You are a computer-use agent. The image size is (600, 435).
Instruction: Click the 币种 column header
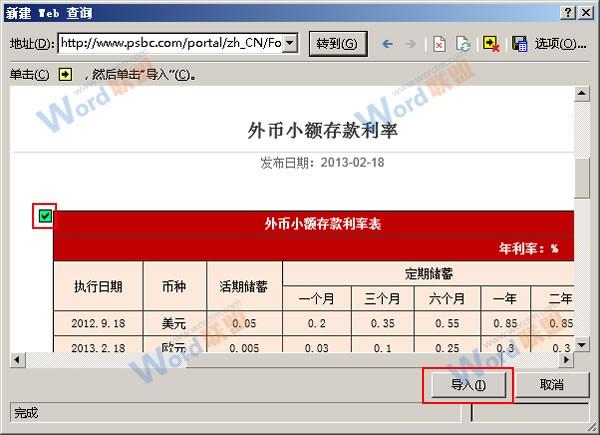pyautogui.click(x=174, y=286)
